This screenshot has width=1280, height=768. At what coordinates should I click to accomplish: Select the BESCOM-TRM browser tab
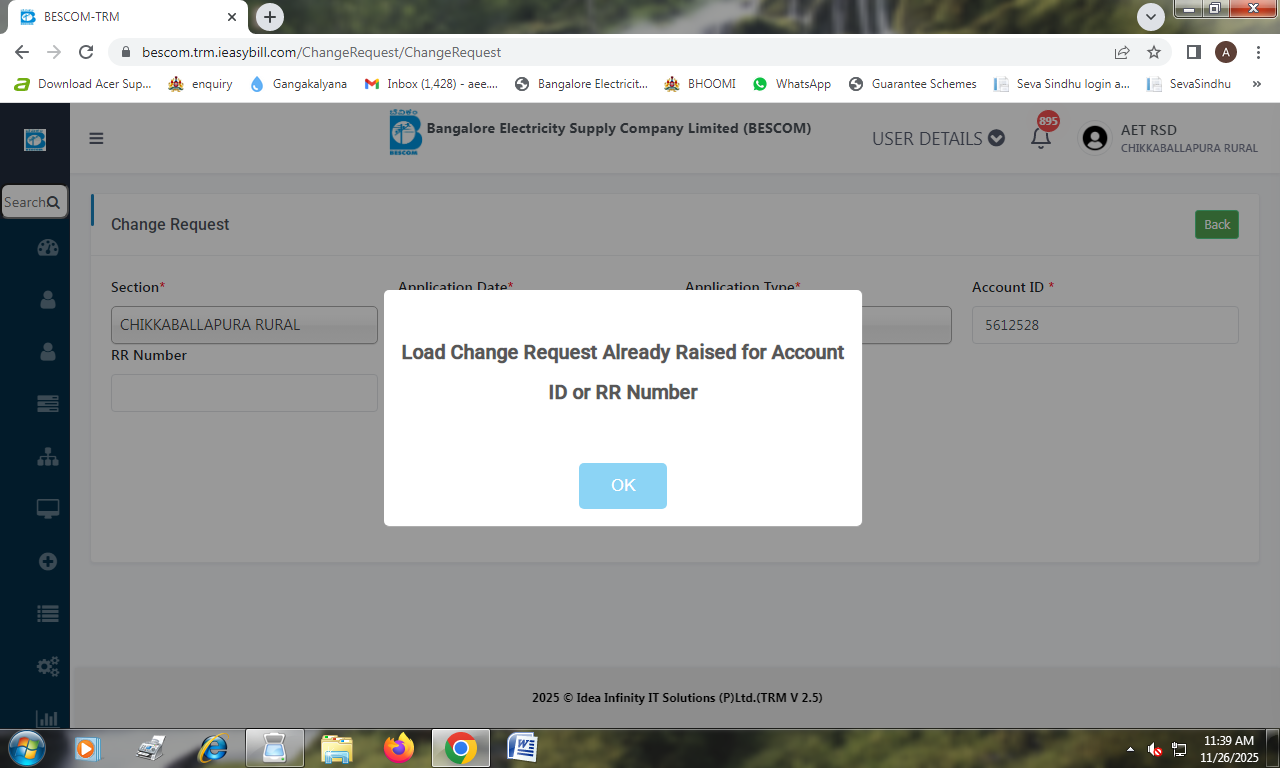coord(129,17)
